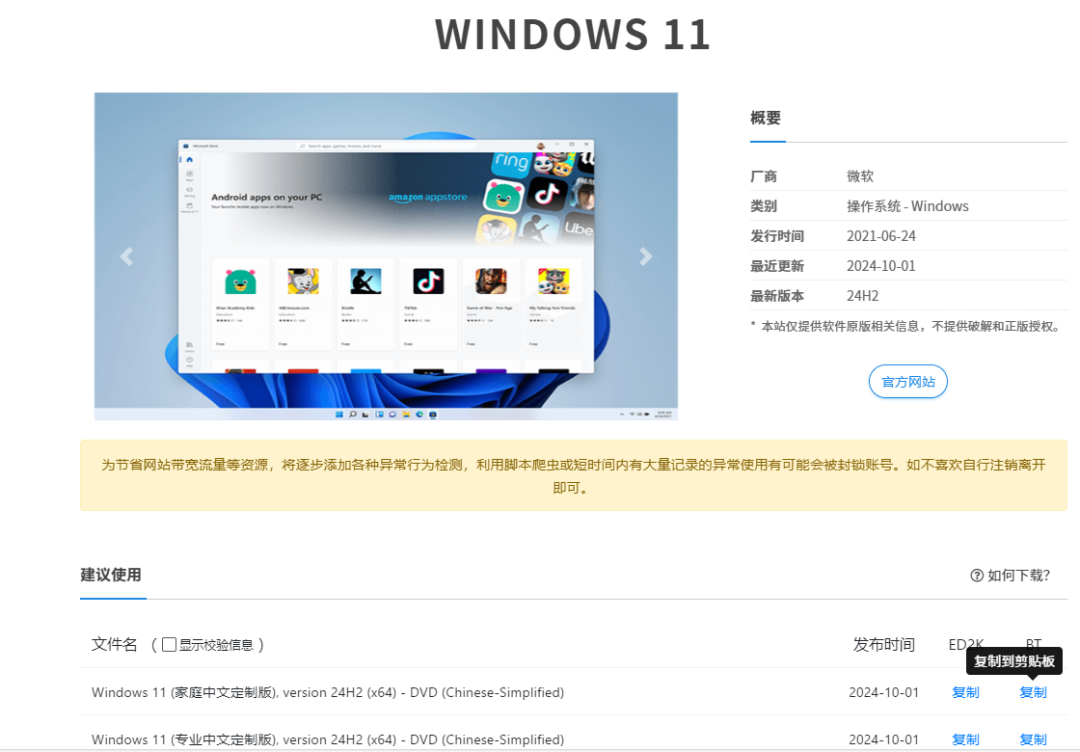Click the 本站仅提供软件原版相关信息 disclaimer note
Screen dimensions: 1080x752
tap(907, 326)
